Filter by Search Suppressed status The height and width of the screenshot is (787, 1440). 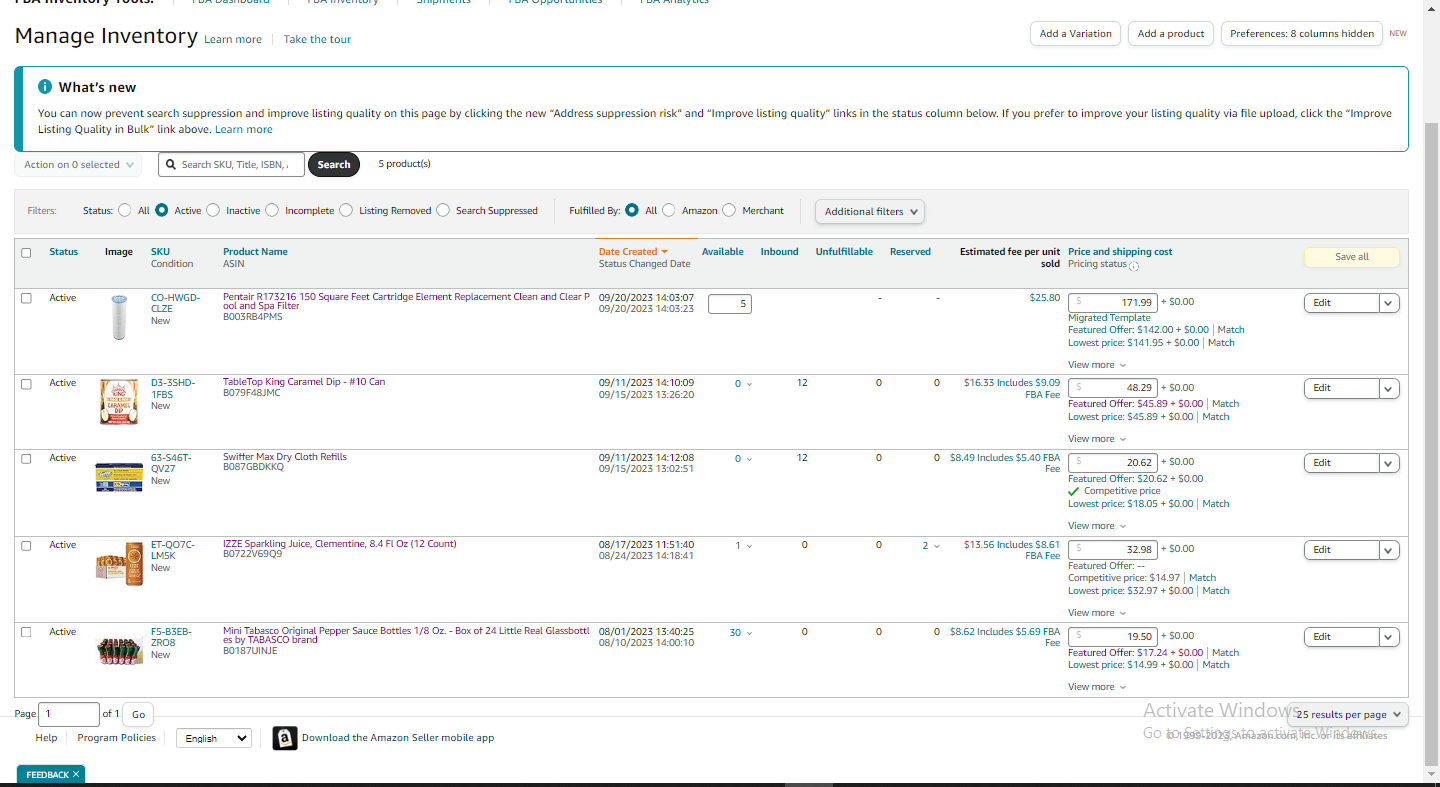click(x=443, y=211)
